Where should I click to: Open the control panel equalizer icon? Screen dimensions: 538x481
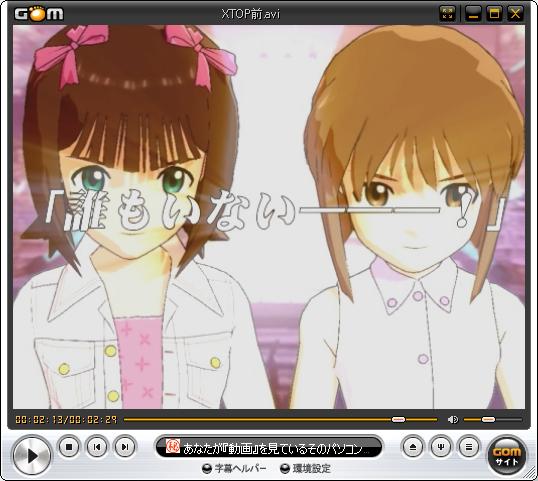tap(441, 447)
